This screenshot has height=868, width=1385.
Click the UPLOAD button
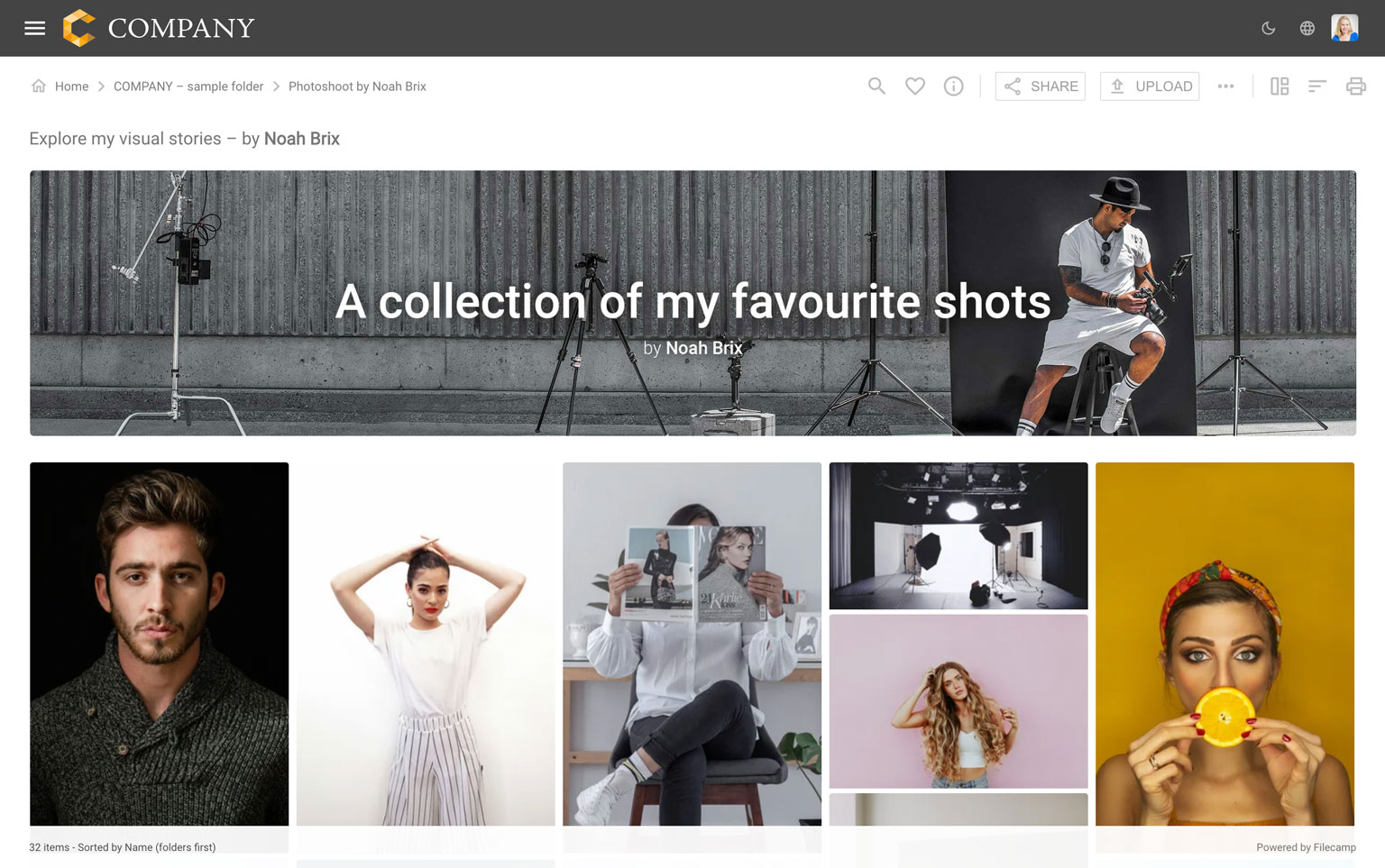[1150, 87]
